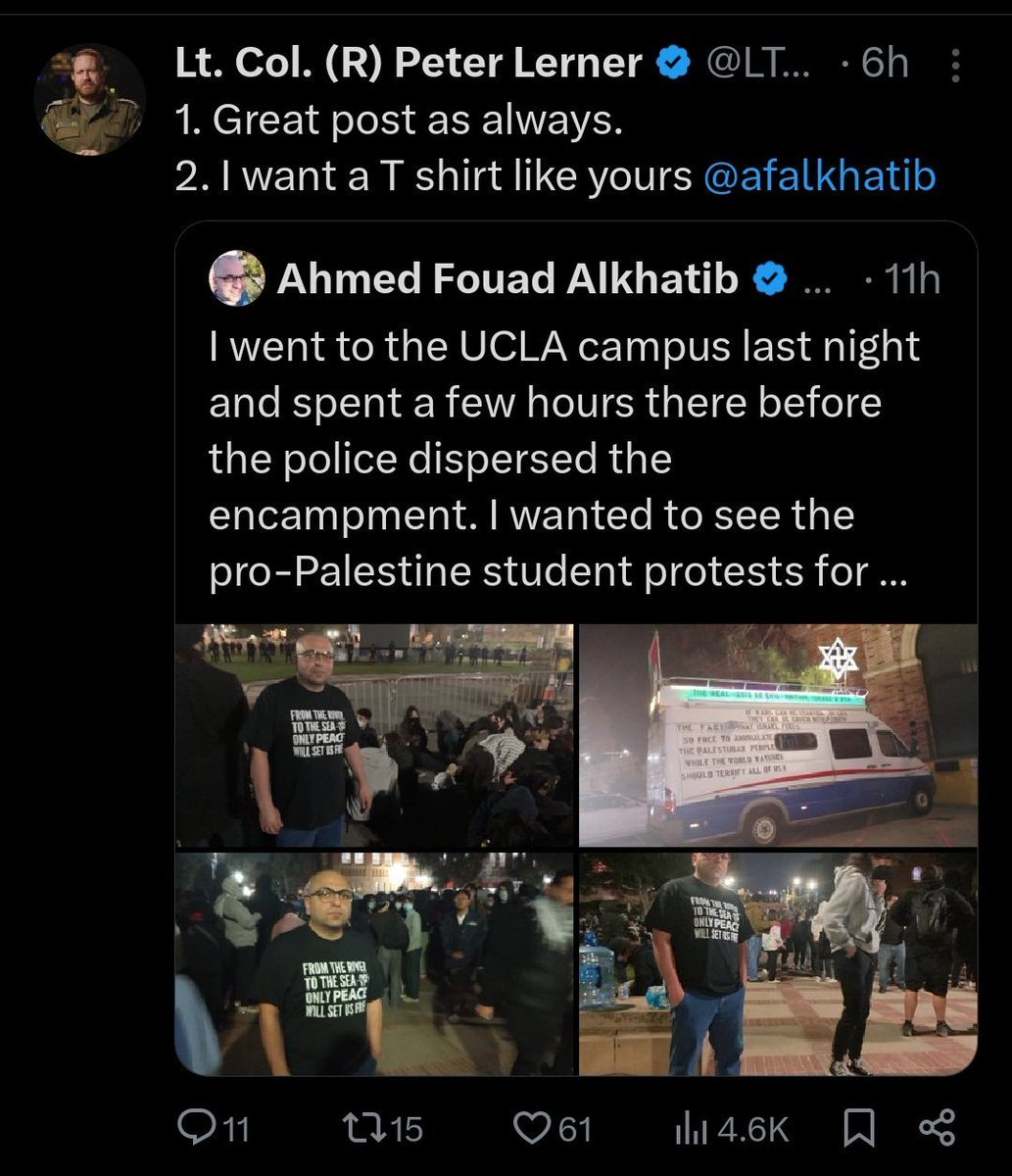This screenshot has width=1012, height=1176.
Task: Click the 11h timestamp on quoted tweet
Action: [x=911, y=280]
